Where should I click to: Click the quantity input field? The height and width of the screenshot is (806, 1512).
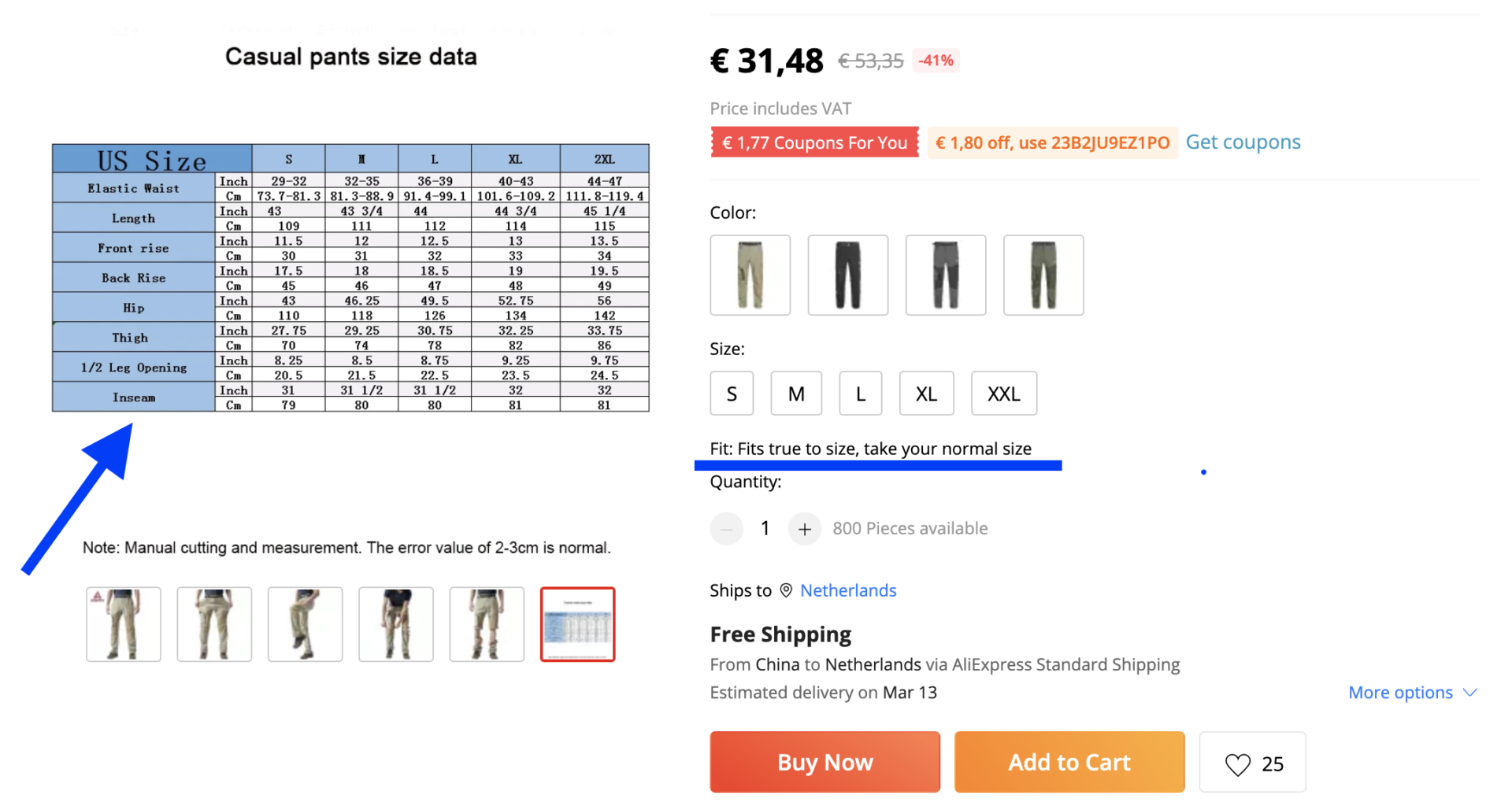(764, 528)
